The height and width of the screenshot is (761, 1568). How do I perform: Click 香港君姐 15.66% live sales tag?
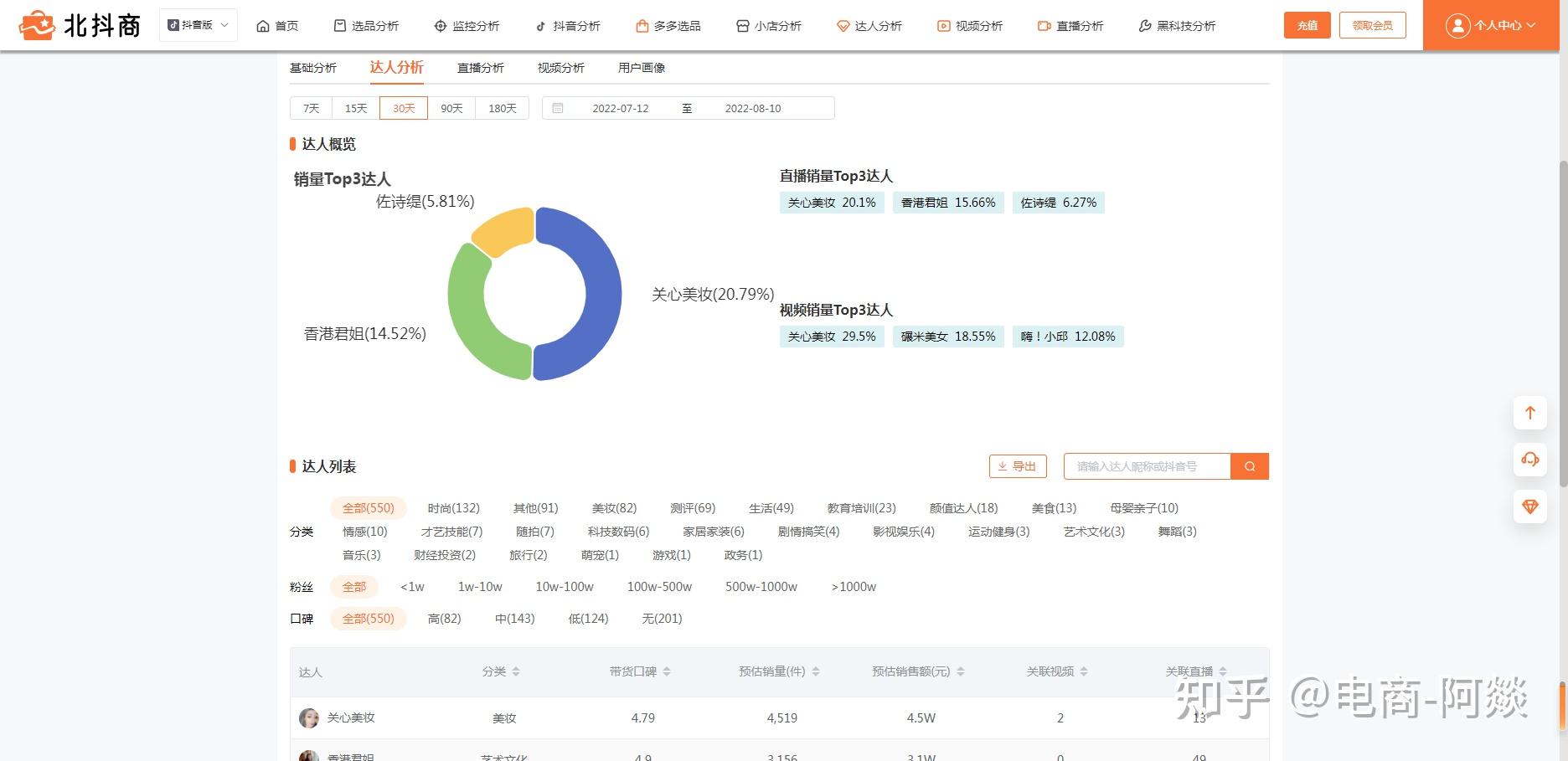coord(948,203)
